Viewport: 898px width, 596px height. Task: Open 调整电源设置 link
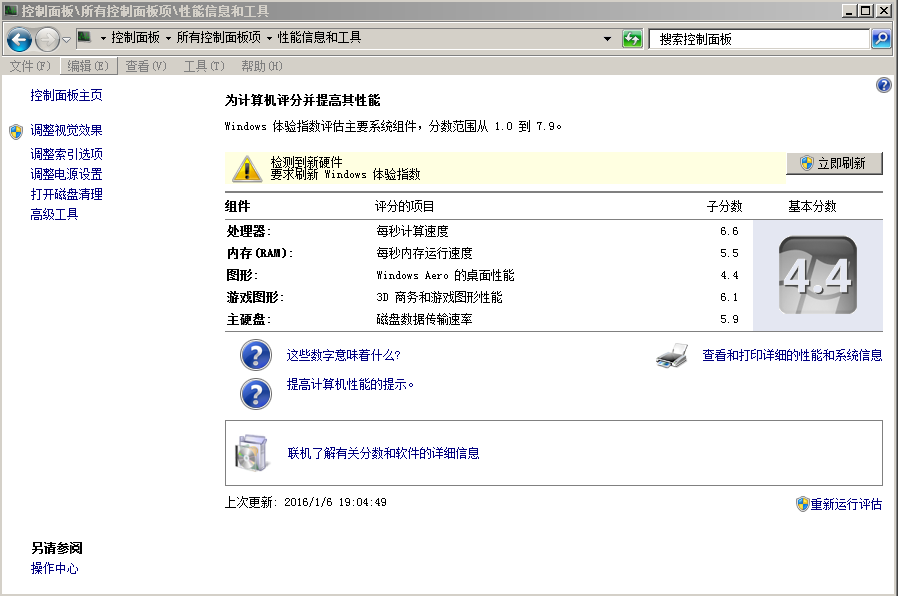coord(66,174)
